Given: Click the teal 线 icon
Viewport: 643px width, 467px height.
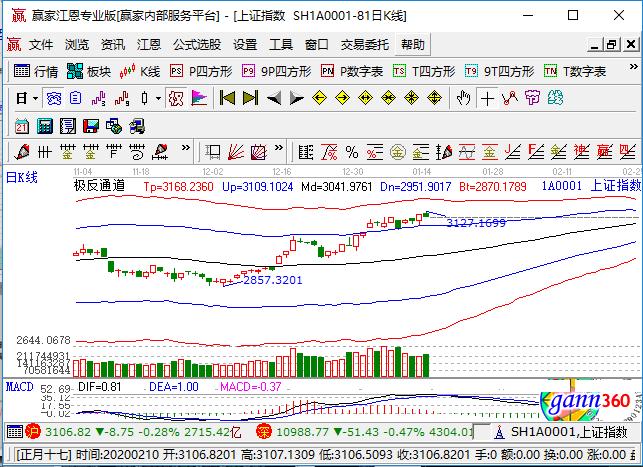Looking at the screenshot, I should pyautogui.click(x=555, y=98).
